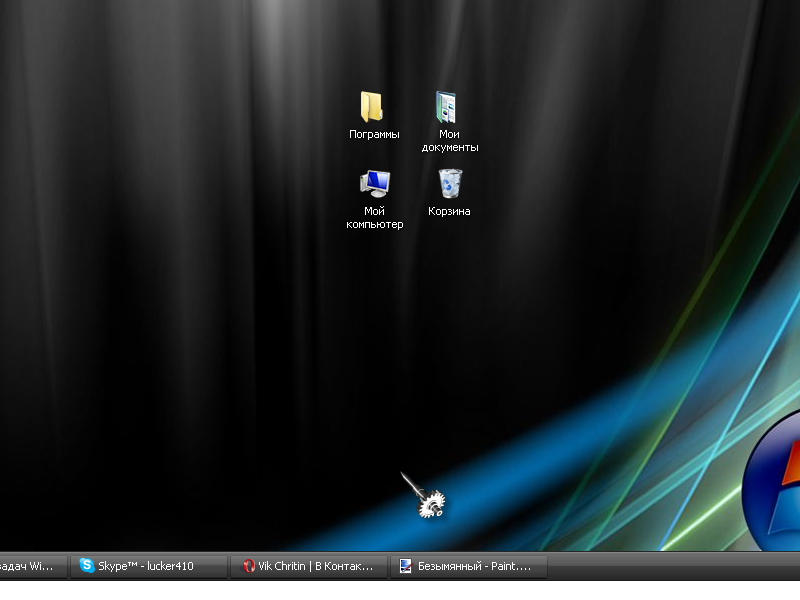Switch to Безымянный - Paint taskbar button
The image size is (800, 600).
coord(469,566)
